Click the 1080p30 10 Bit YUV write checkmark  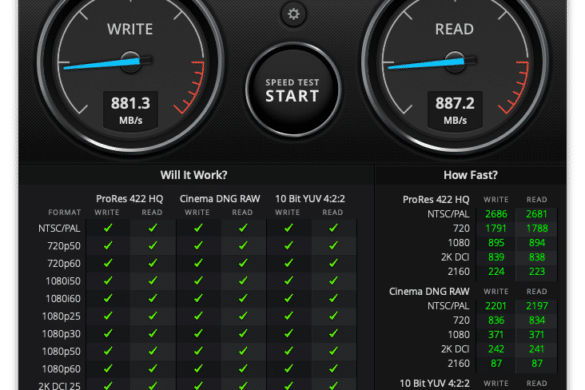(289, 333)
